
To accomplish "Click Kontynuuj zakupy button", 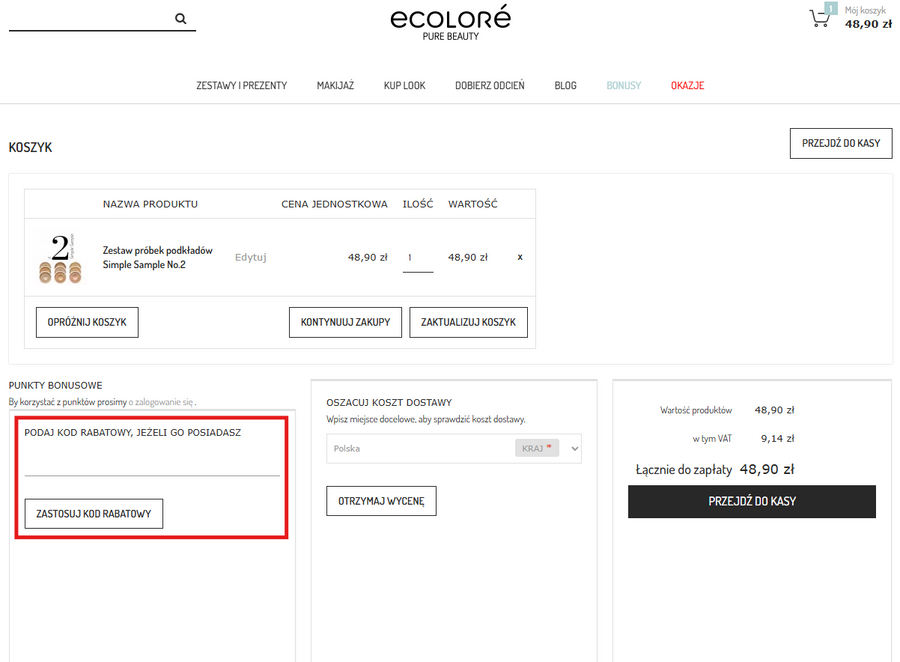I will click(x=345, y=322).
